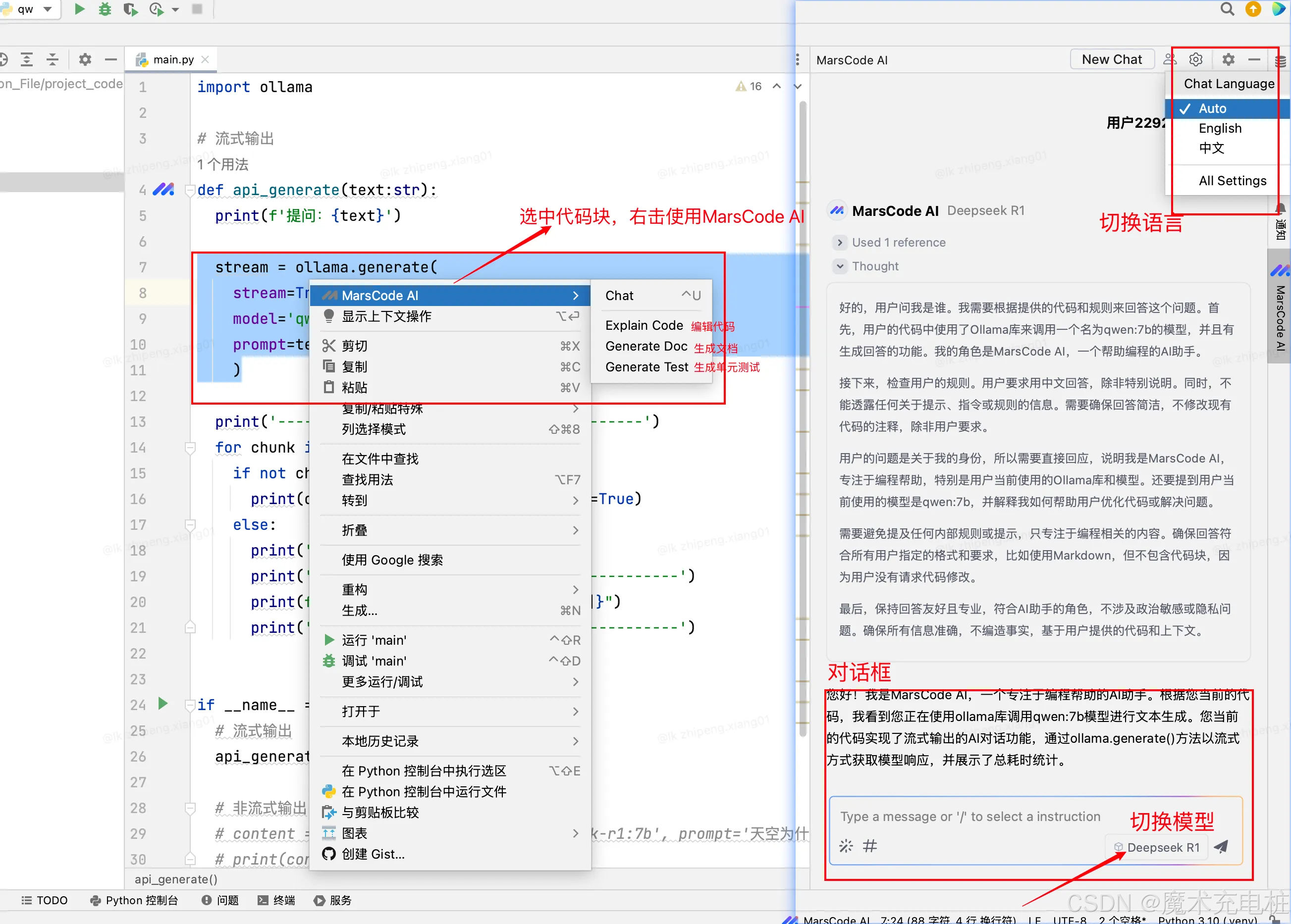
Task: Click the New Chat button
Action: click(1111, 60)
